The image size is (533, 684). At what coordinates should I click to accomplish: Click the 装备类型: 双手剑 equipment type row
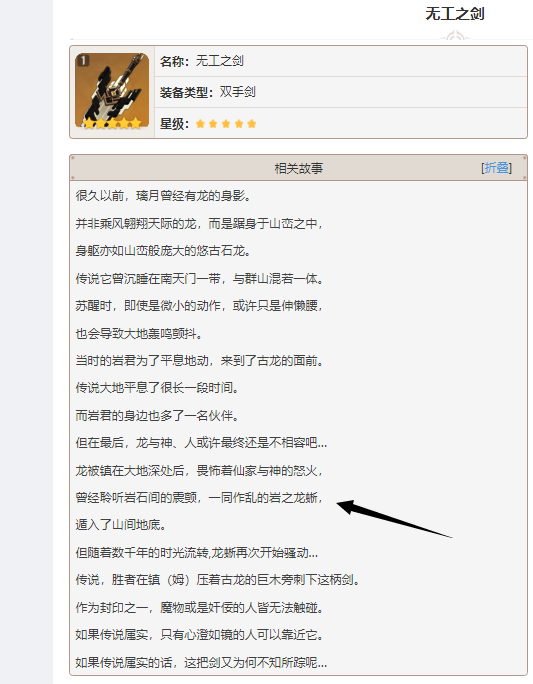point(341,92)
